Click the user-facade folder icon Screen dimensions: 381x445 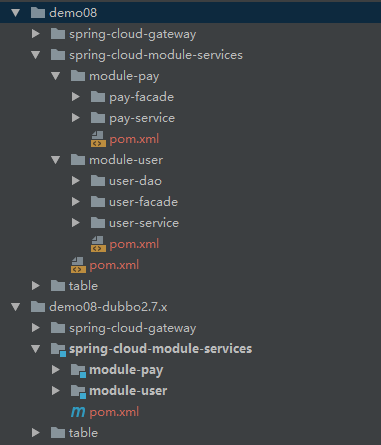point(98,202)
